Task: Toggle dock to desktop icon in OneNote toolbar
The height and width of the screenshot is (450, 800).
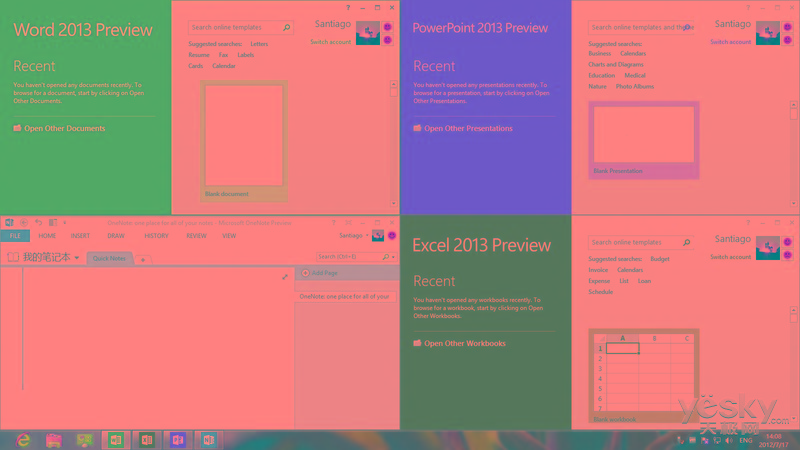Action: point(53,222)
